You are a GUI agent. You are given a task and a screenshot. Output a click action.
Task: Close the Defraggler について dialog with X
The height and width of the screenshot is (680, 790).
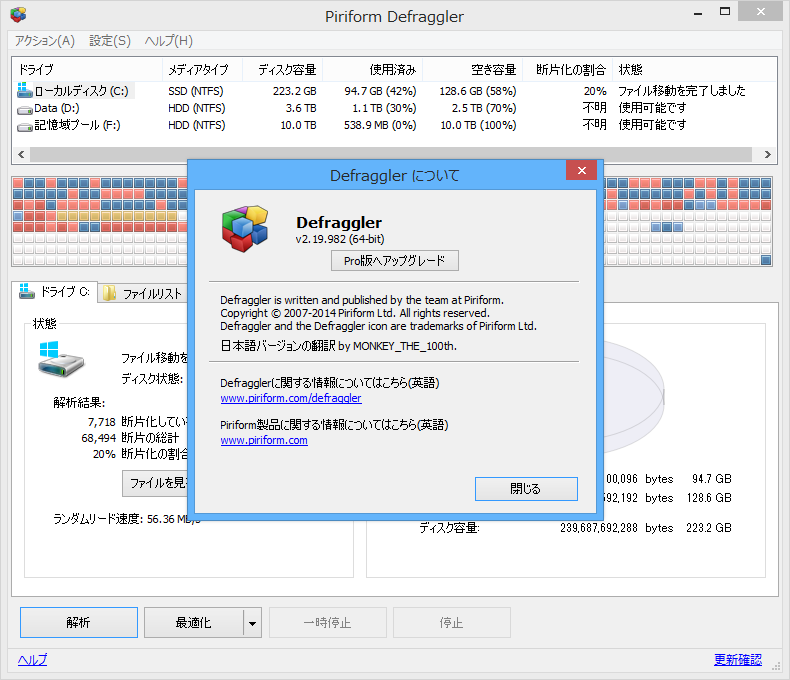pyautogui.click(x=581, y=170)
